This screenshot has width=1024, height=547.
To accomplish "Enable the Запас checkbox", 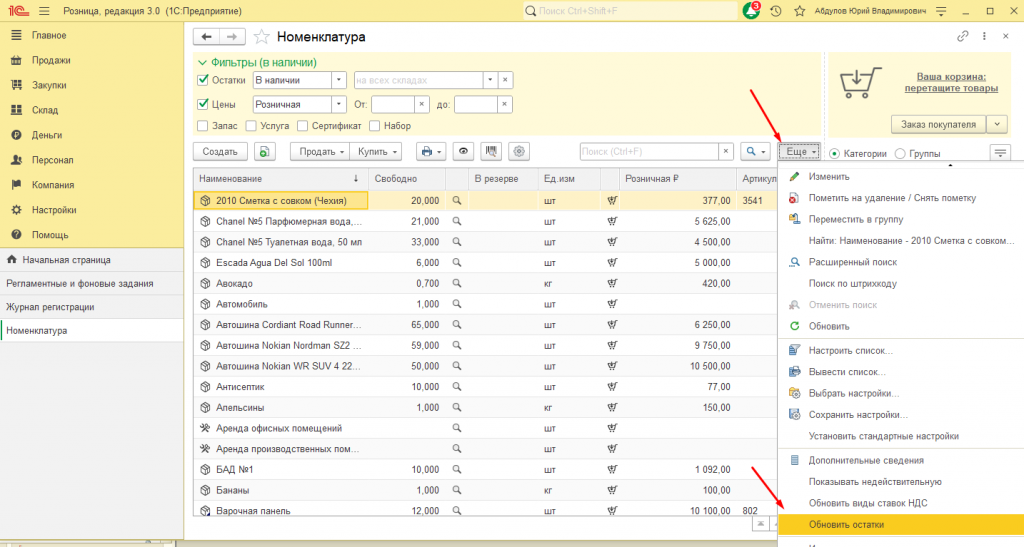I will [202, 125].
